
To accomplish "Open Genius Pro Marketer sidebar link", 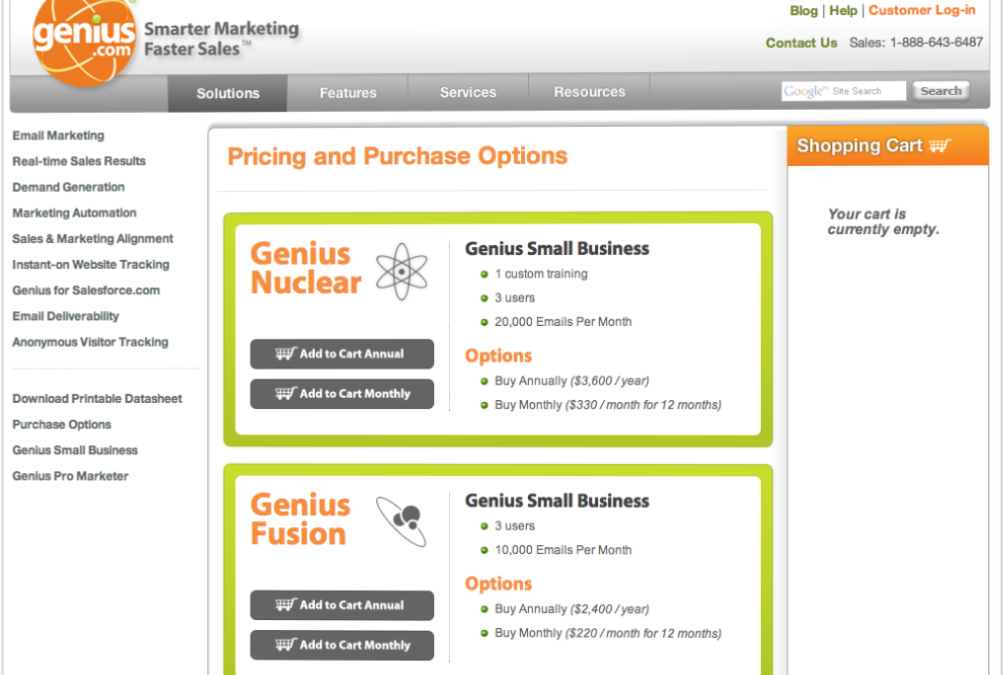I will [x=70, y=476].
